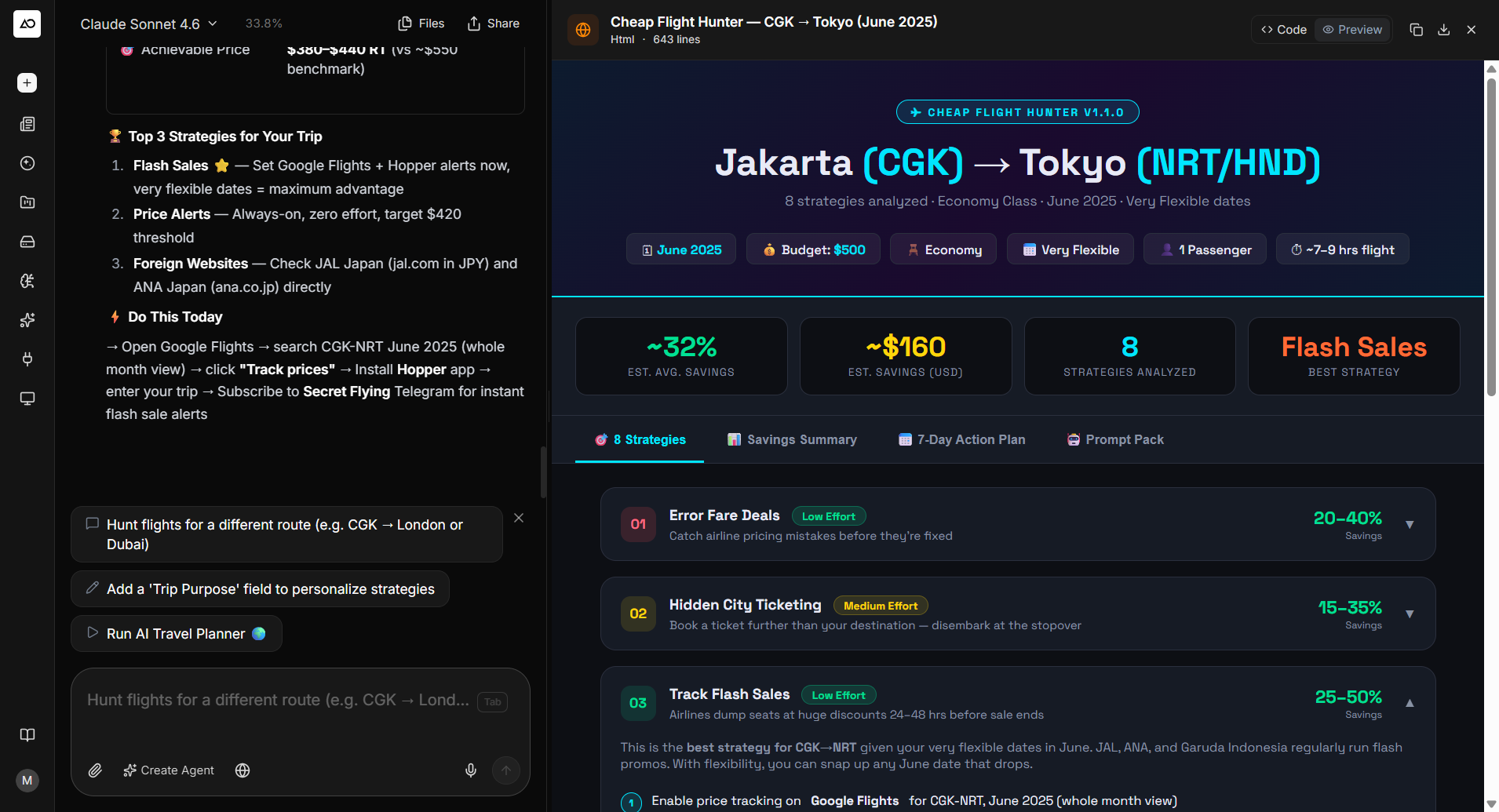This screenshot has width=1499, height=812.
Task: Dismiss the suggestions with the X
Action: 519,518
